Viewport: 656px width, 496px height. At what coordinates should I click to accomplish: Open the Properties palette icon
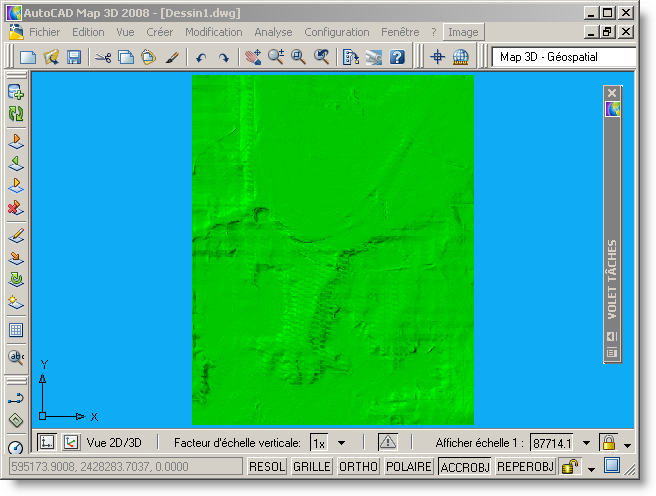tap(351, 57)
